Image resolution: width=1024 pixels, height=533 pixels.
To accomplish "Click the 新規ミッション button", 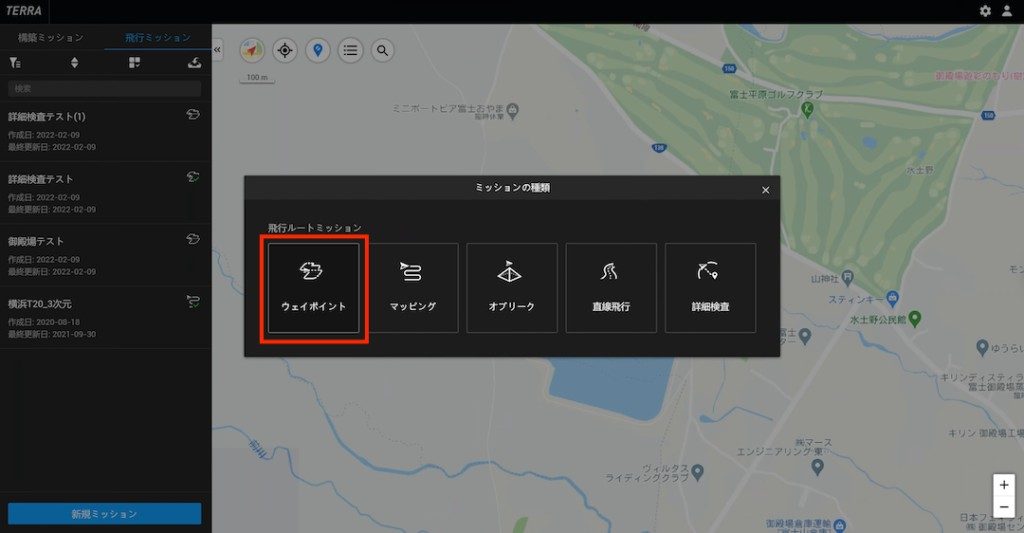I will [x=104, y=514].
